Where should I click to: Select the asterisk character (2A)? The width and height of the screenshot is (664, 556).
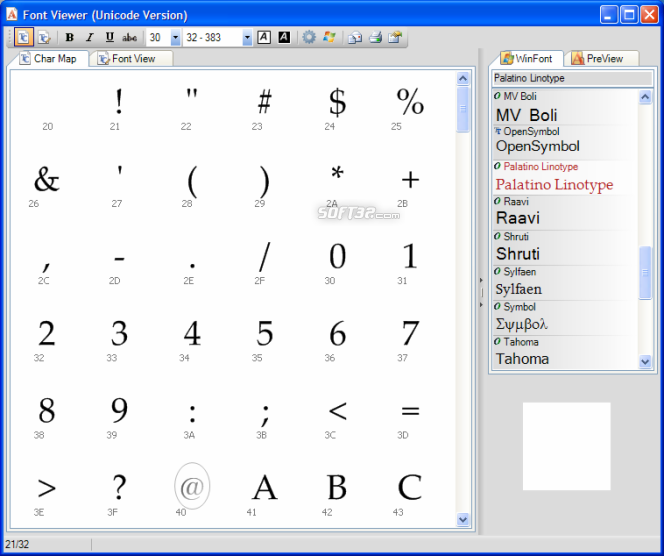(x=337, y=174)
